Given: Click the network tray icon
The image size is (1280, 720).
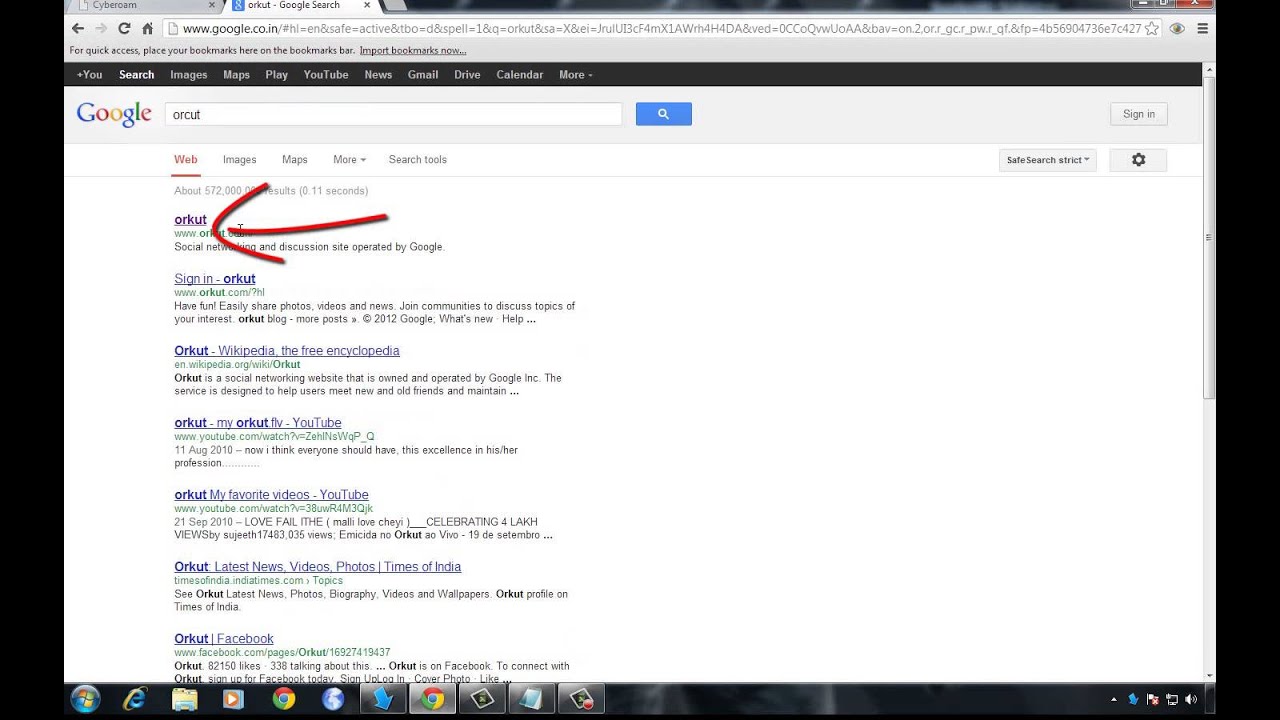Looking at the screenshot, I should (x=1171, y=699).
